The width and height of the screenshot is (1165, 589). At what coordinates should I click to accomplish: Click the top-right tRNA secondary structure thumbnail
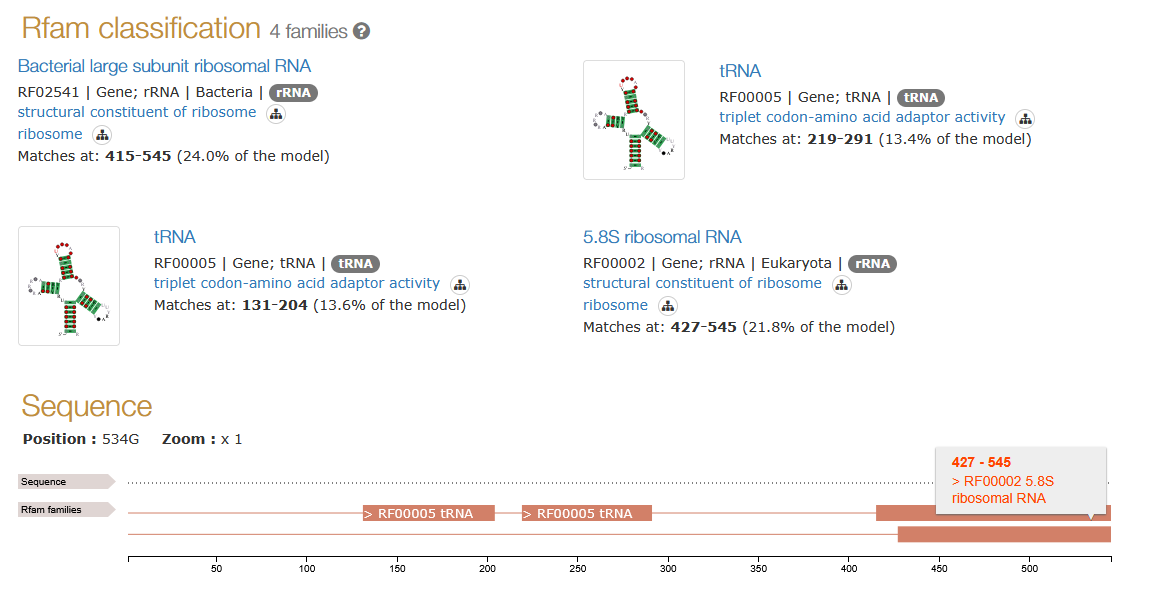pos(634,120)
